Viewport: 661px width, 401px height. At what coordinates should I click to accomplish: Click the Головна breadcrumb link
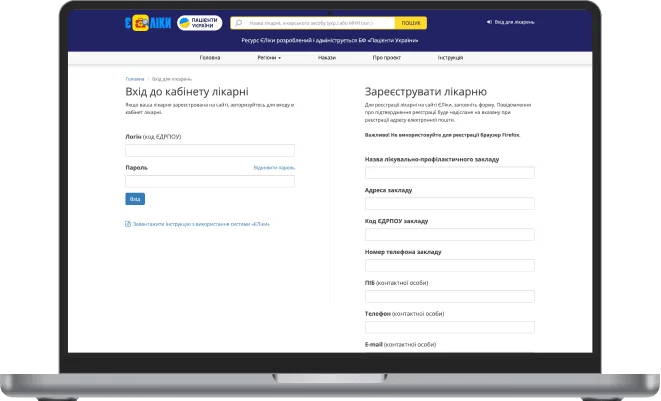click(x=134, y=78)
